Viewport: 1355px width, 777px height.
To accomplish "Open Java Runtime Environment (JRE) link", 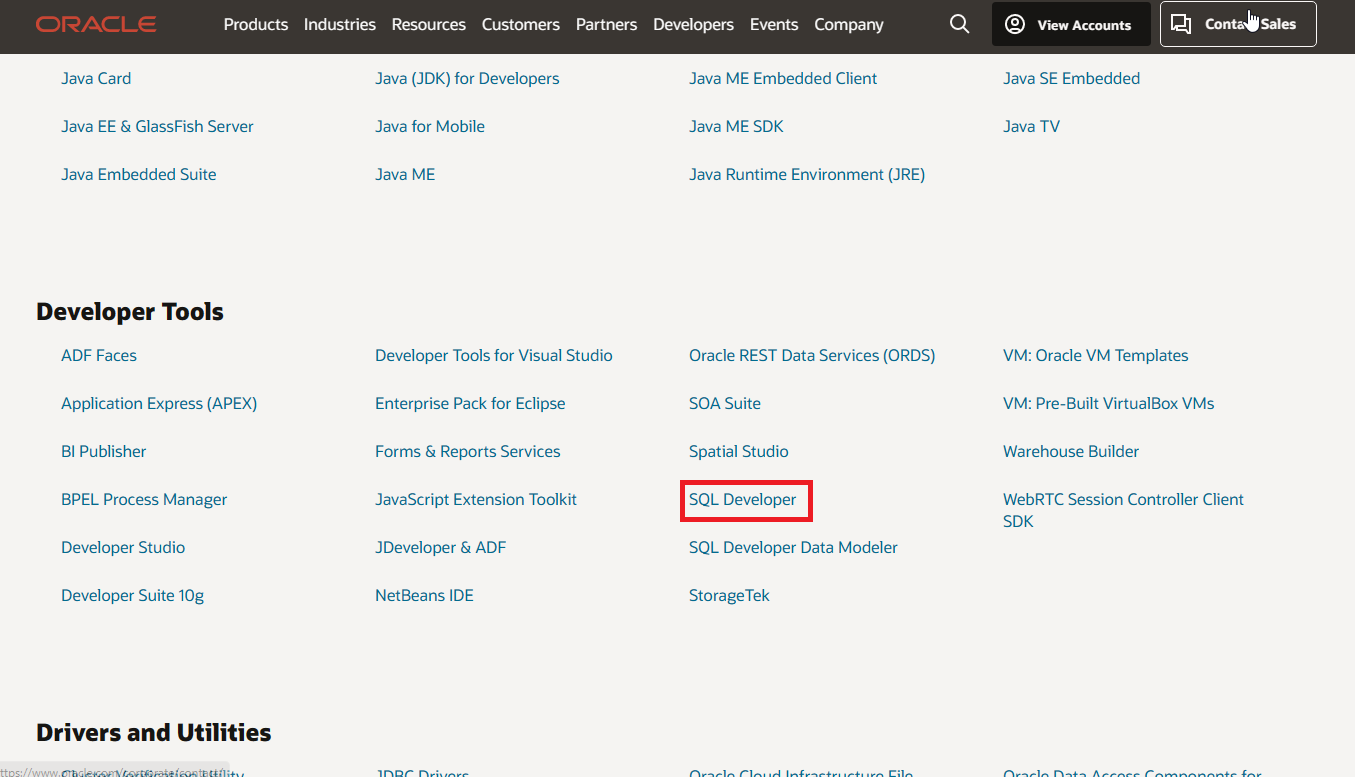I will coord(807,174).
